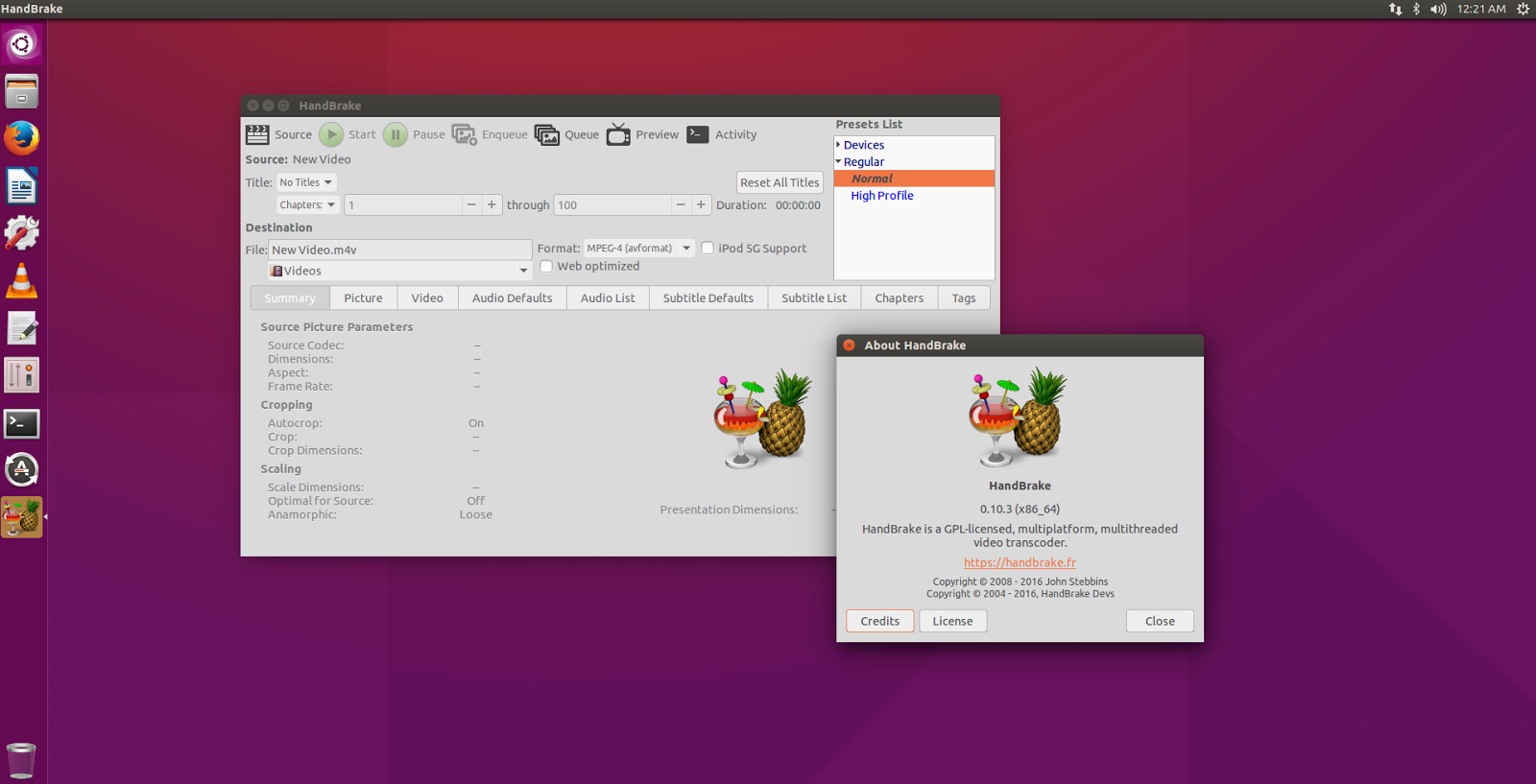Close About HandBrake via orange titlebar button

849,345
